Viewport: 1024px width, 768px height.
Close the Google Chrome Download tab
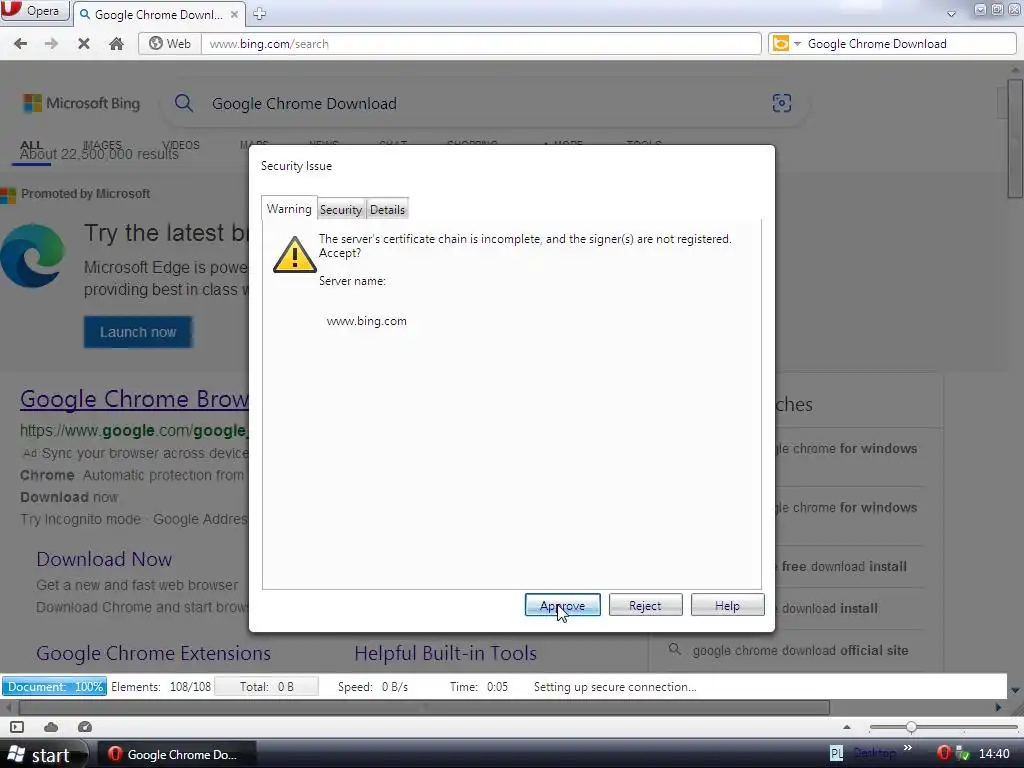coord(234,14)
